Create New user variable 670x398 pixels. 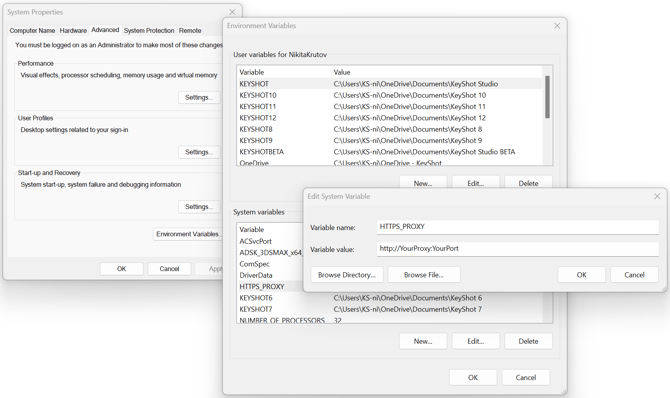pyautogui.click(x=423, y=183)
